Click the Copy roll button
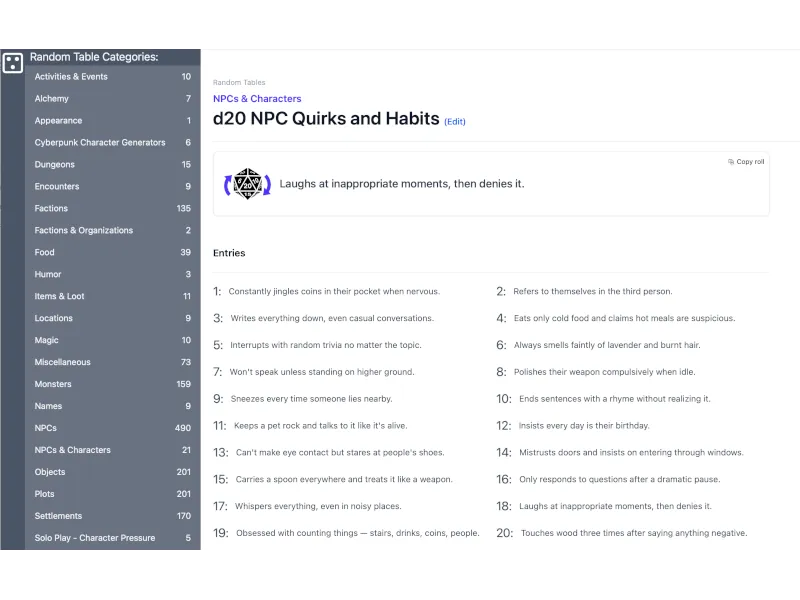 746,162
